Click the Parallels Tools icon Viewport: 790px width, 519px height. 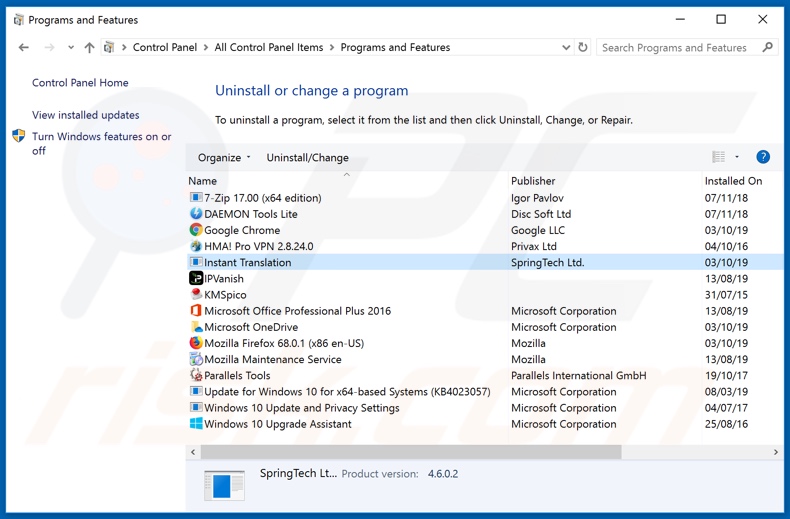point(195,375)
